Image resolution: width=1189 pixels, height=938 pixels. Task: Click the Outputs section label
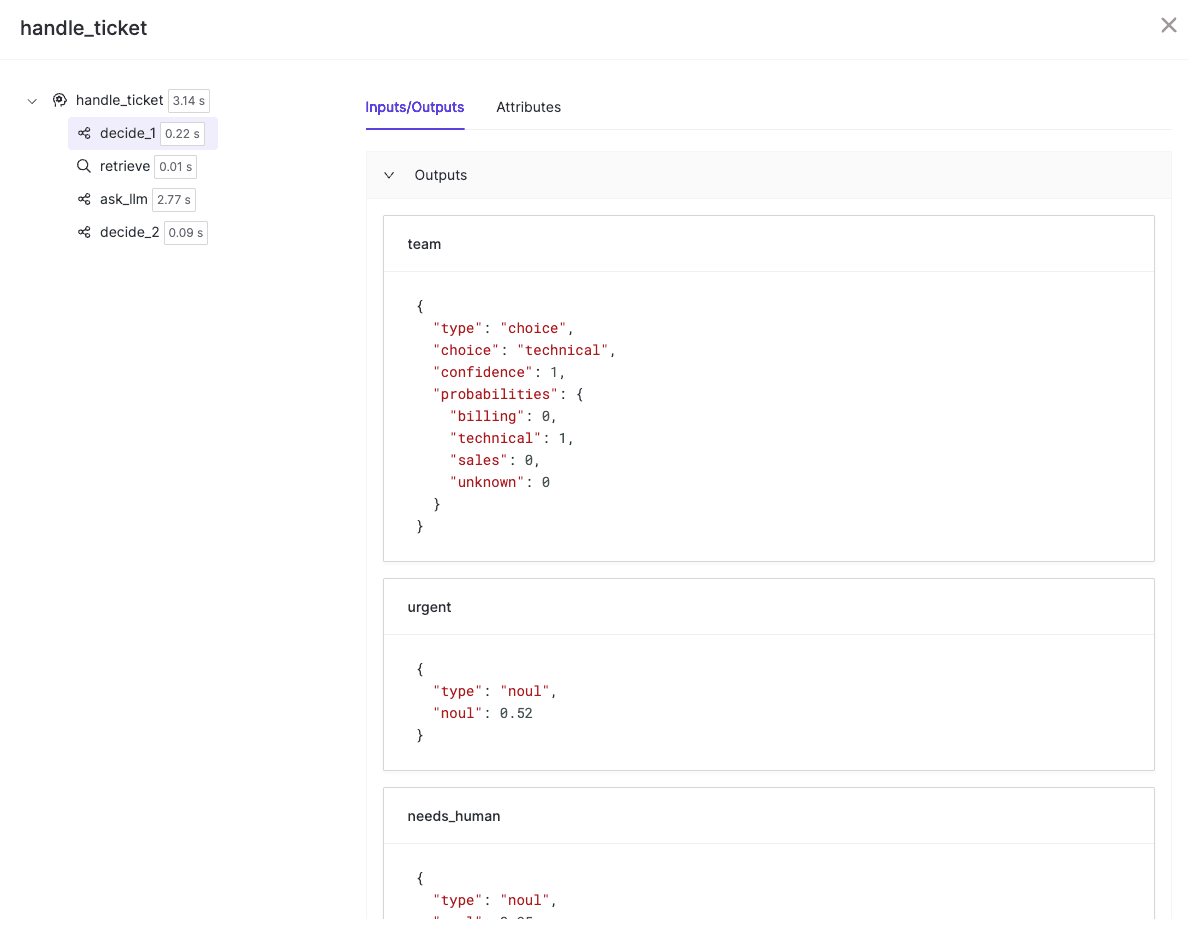441,175
